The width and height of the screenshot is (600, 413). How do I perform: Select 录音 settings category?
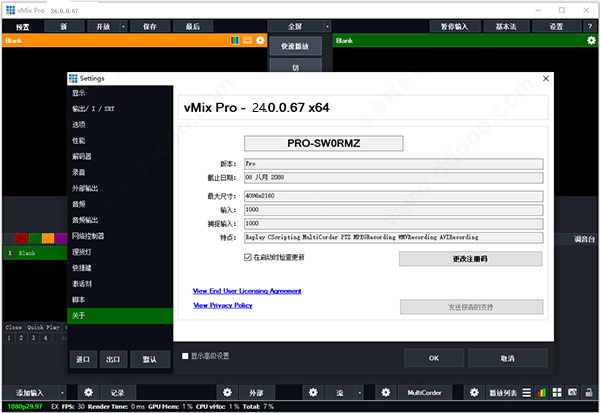click(120, 173)
